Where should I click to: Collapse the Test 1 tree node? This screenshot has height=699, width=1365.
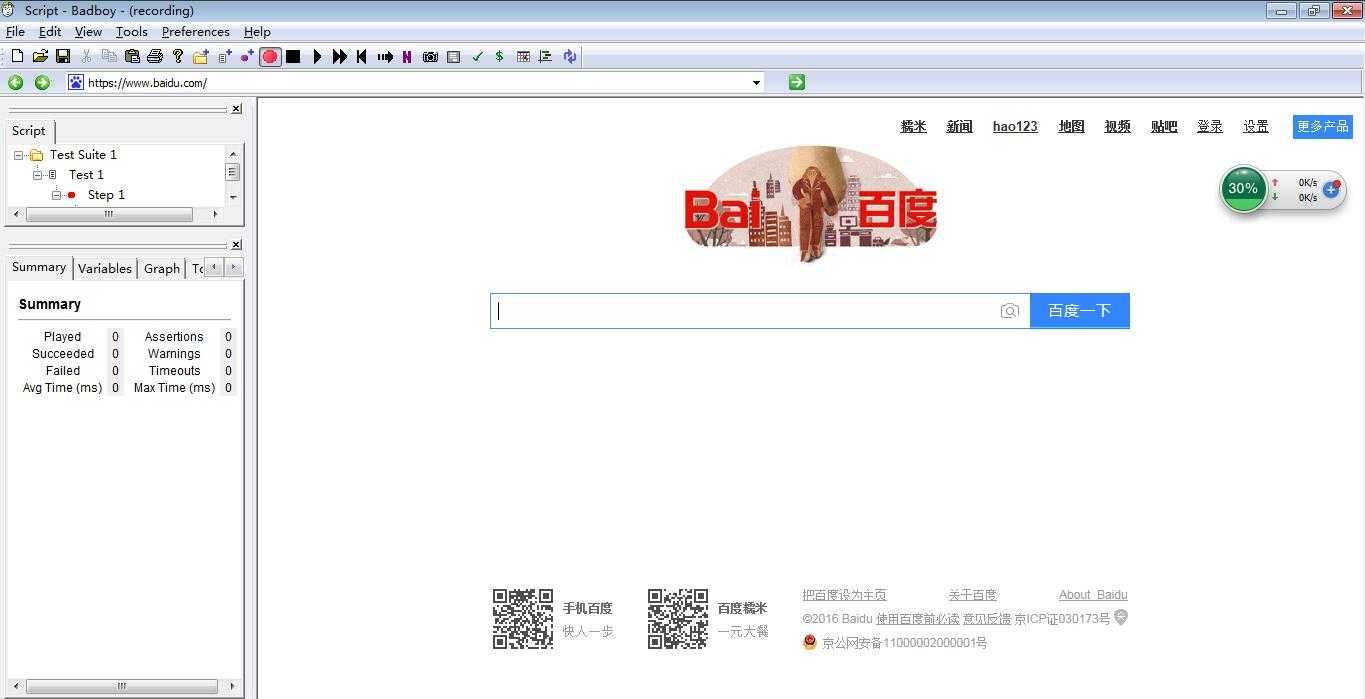38,175
